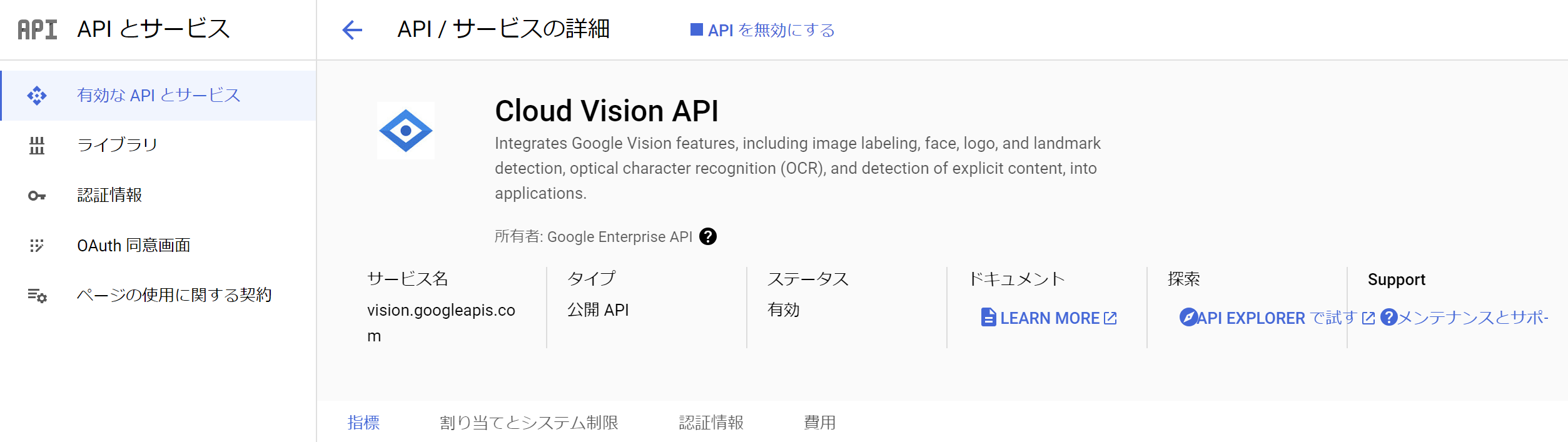The image size is (1568, 442).
Task: Click the external-link icon after LEARN MORE
Action: coord(1110,318)
